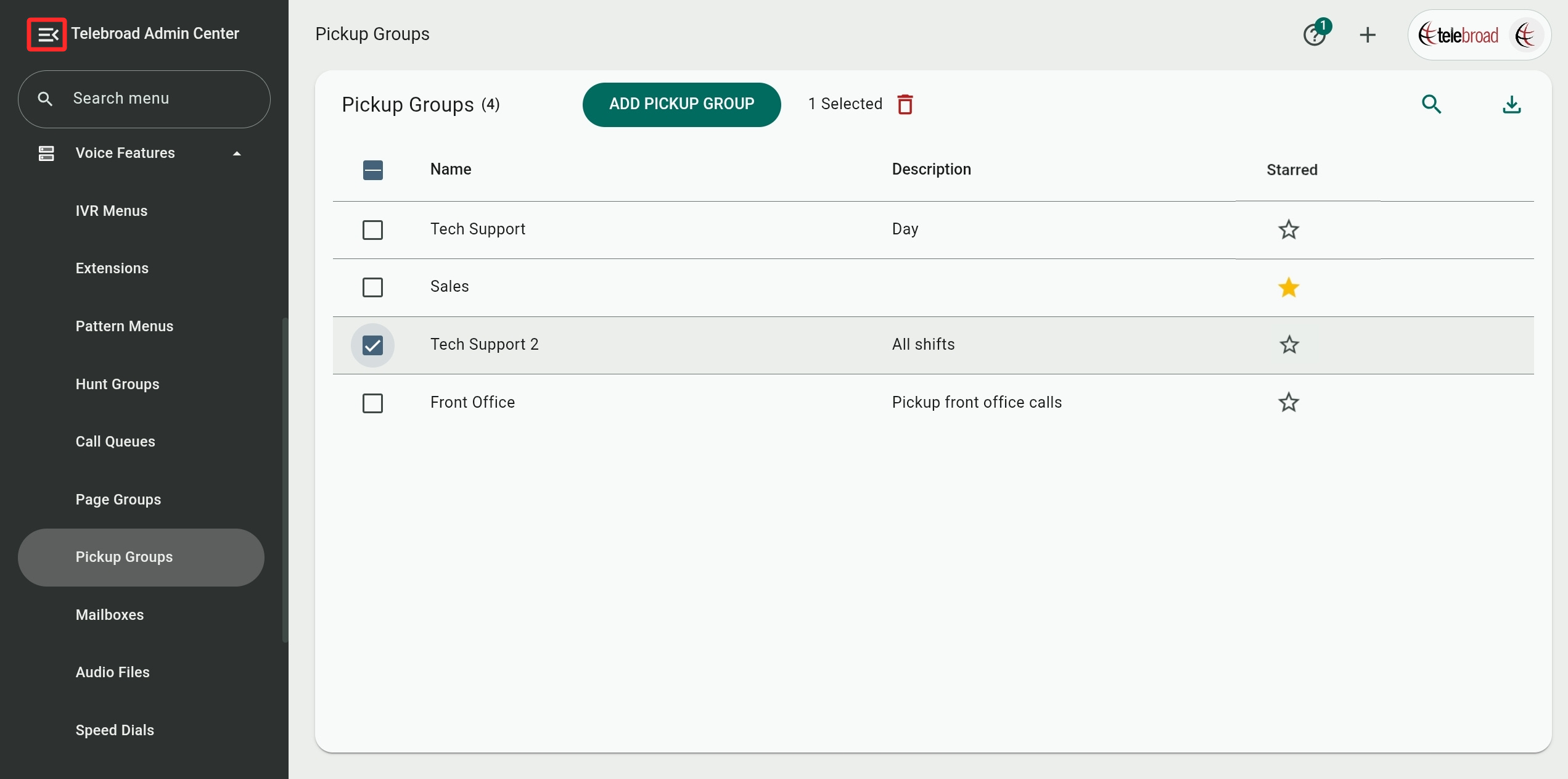This screenshot has height=779, width=1568.
Task: Star the Tech Support group
Action: (1288, 230)
